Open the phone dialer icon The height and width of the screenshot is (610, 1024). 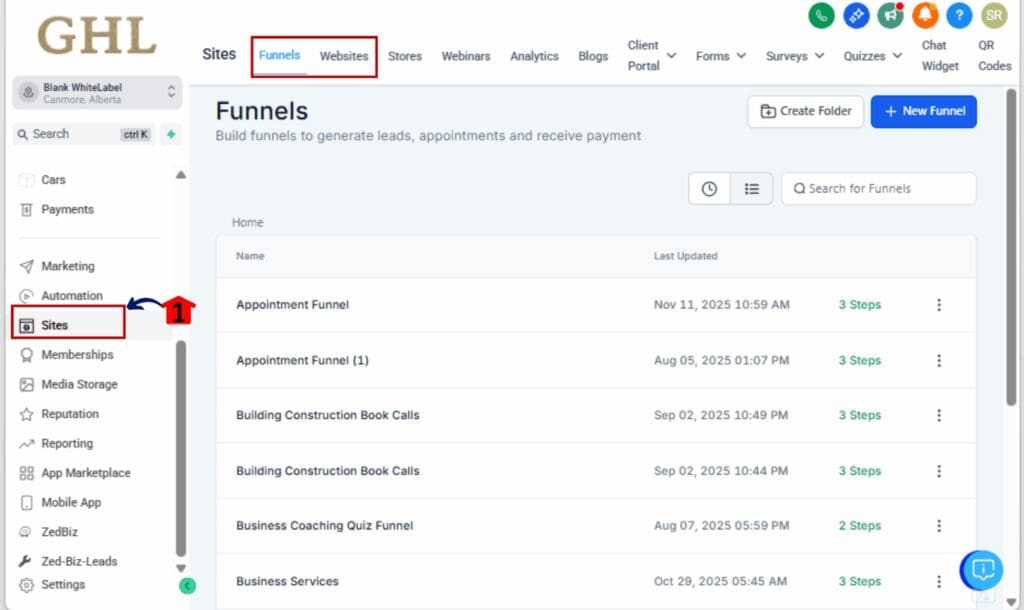coord(820,16)
